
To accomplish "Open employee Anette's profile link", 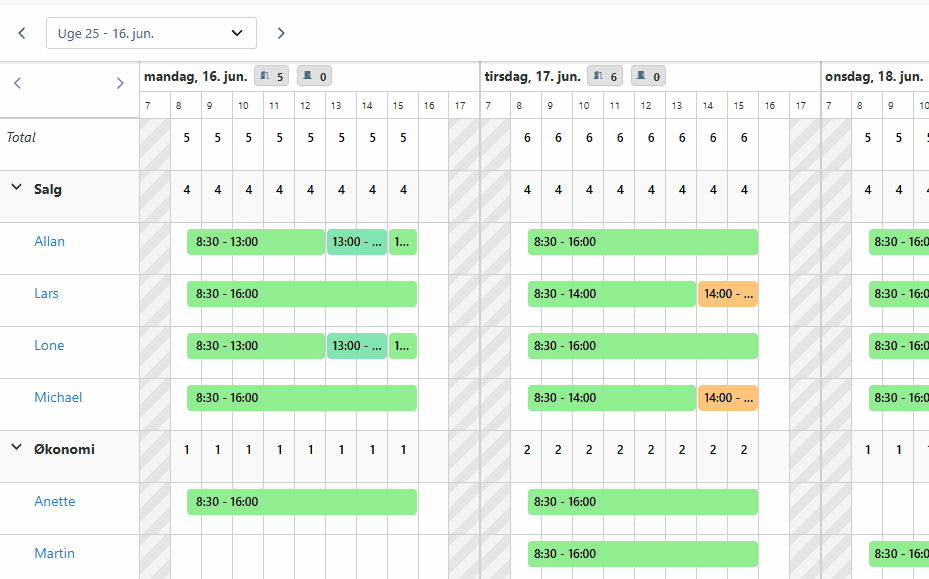I will 55,501.
